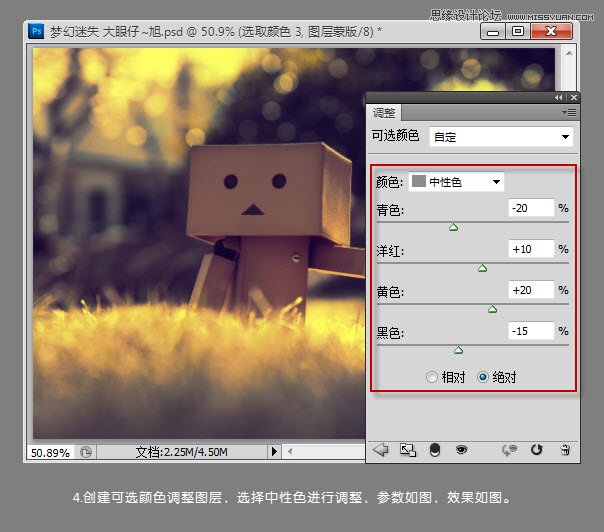Click the 青色 slider handle

[x=453, y=227]
